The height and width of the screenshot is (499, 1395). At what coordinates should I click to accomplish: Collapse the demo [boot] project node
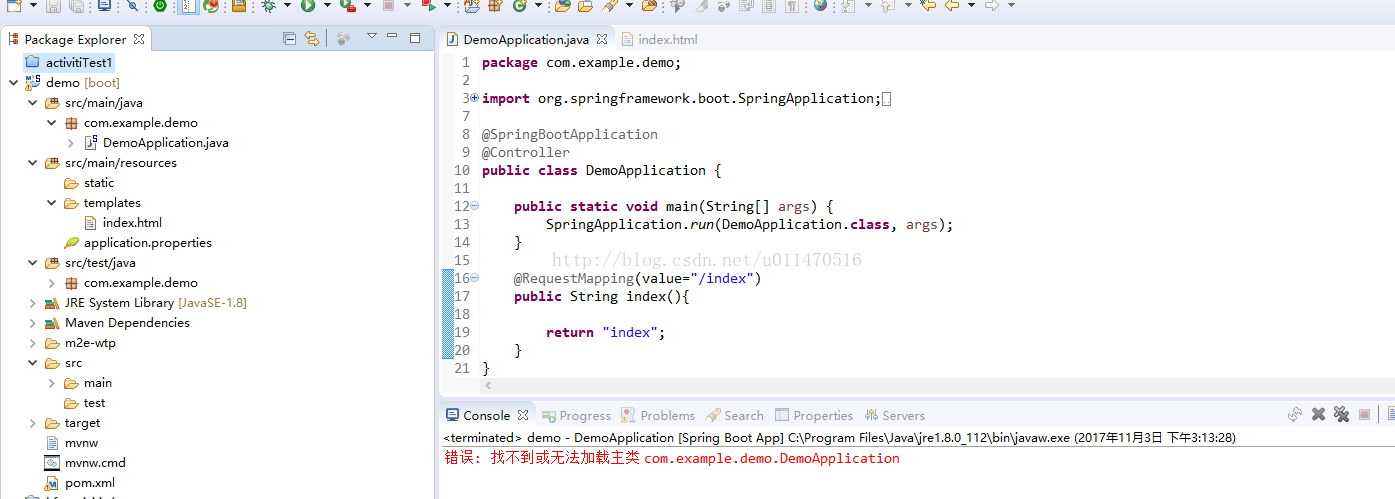(x=13, y=83)
